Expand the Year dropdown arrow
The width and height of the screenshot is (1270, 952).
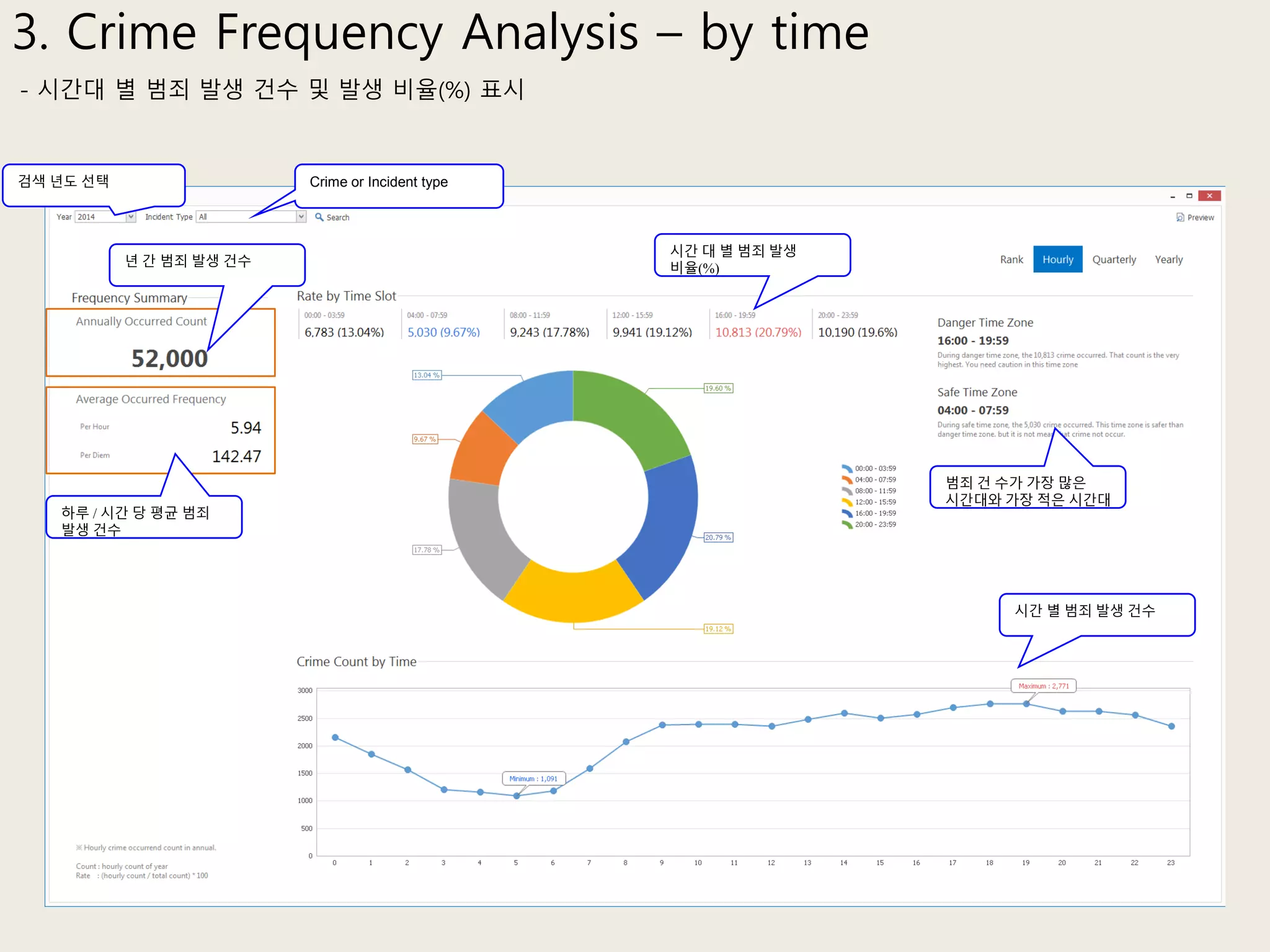[131, 217]
